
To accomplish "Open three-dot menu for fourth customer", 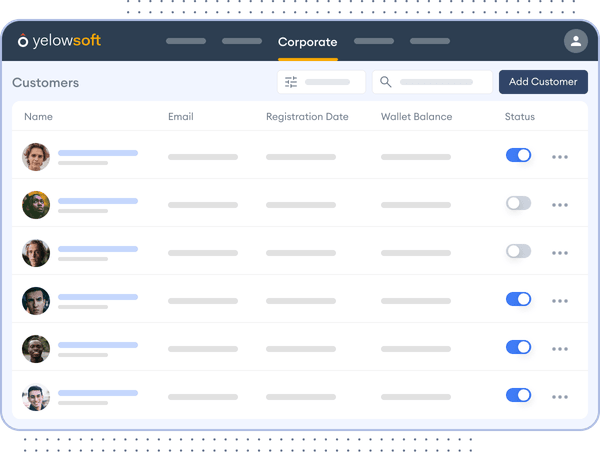I will tap(560, 301).
